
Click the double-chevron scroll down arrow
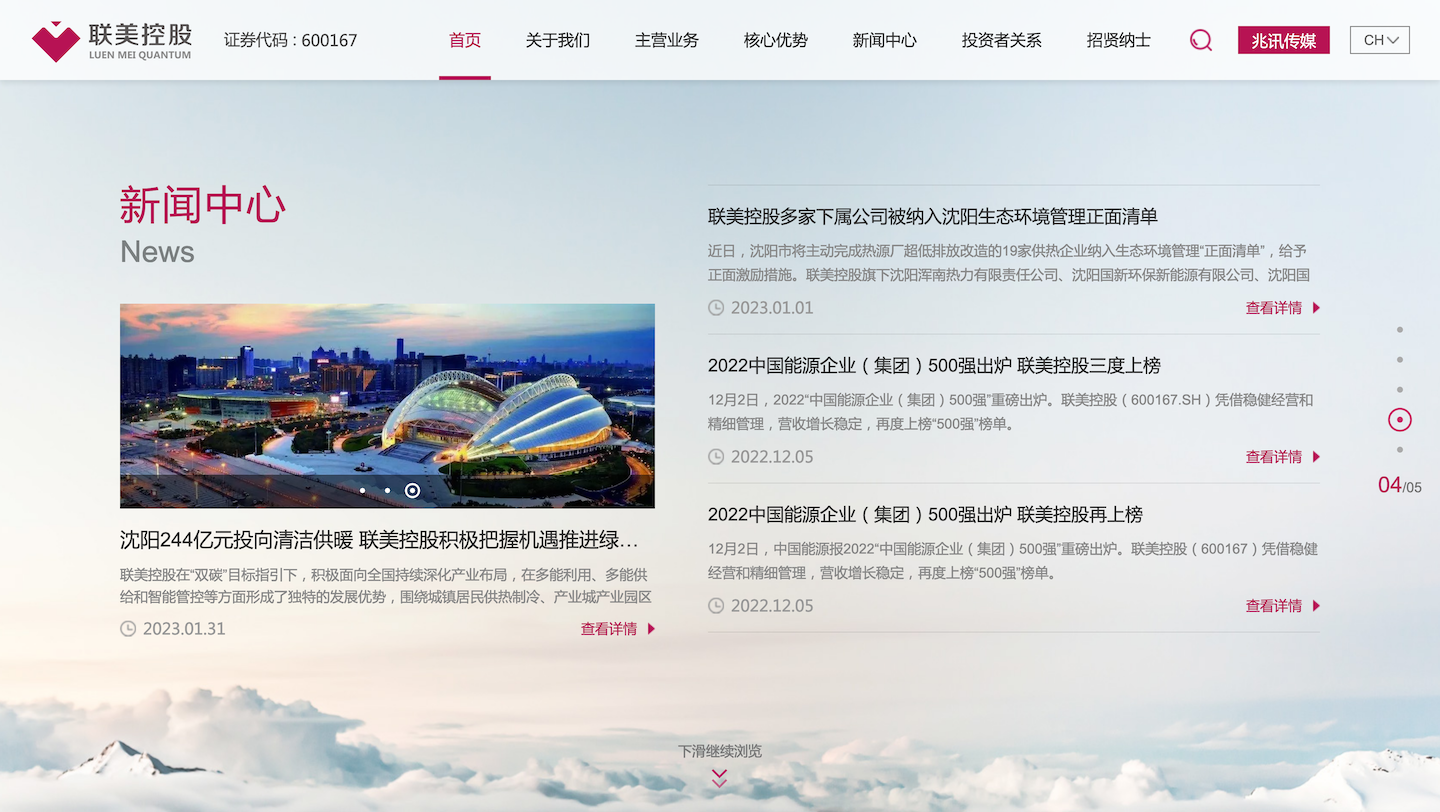point(719,778)
